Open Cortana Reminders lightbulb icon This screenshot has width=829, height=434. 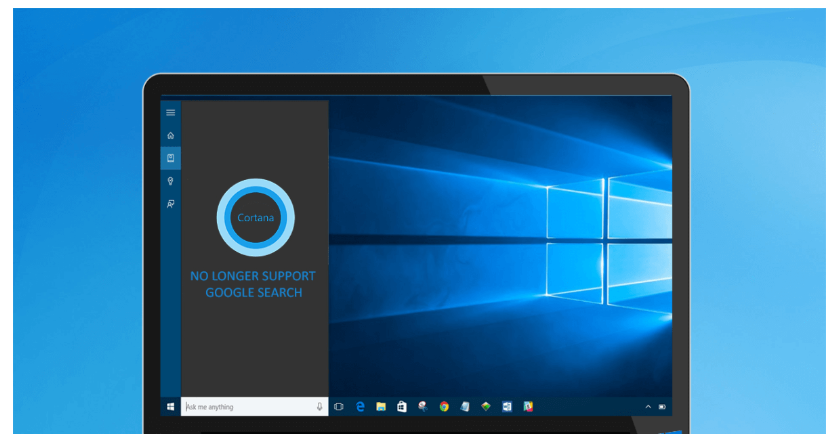[170, 181]
